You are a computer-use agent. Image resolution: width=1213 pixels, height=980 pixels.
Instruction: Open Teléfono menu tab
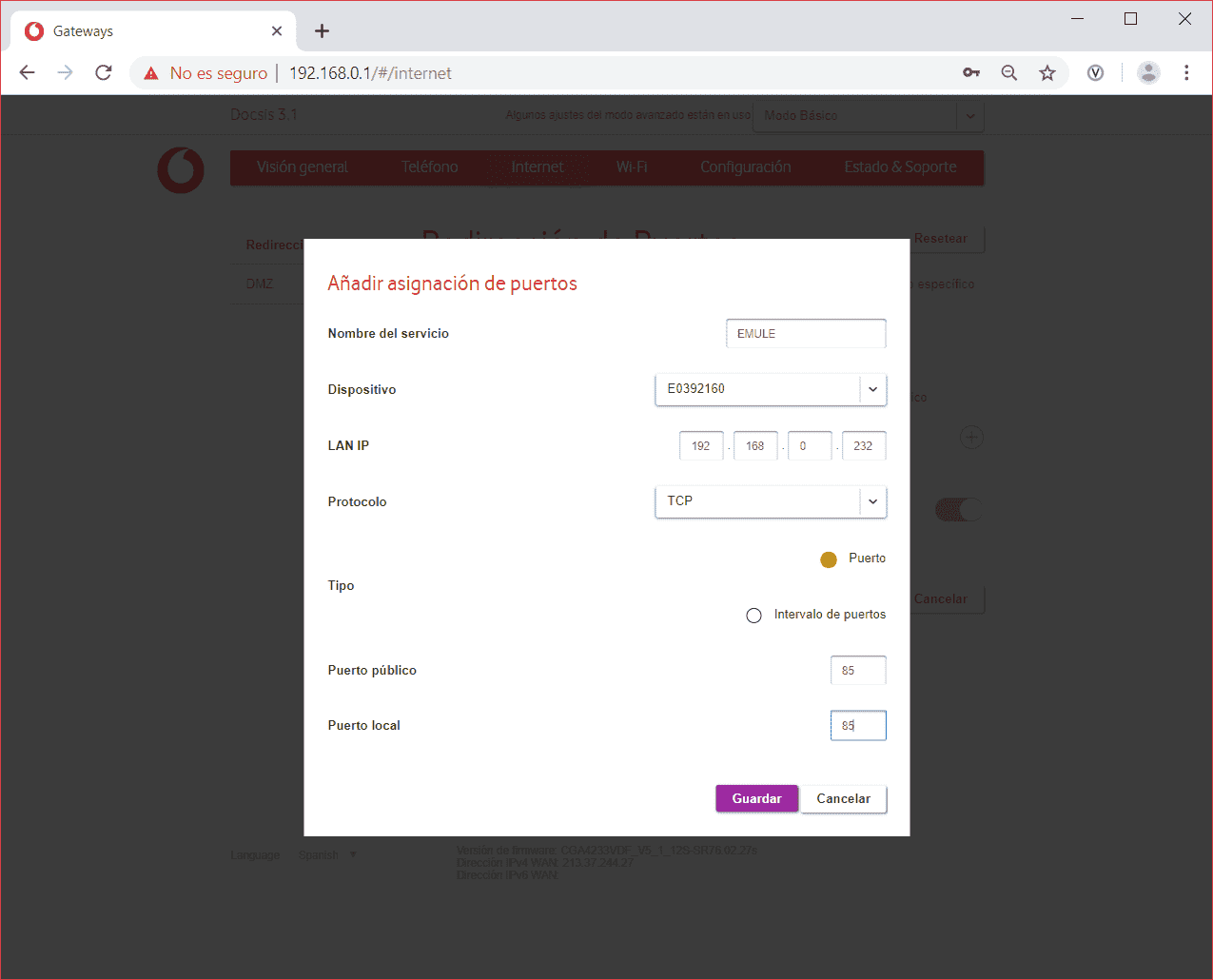tap(429, 167)
